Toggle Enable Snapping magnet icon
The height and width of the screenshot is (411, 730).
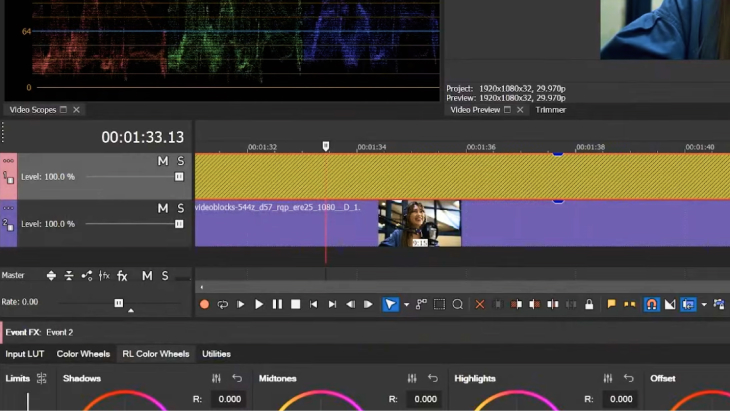pyautogui.click(x=651, y=304)
